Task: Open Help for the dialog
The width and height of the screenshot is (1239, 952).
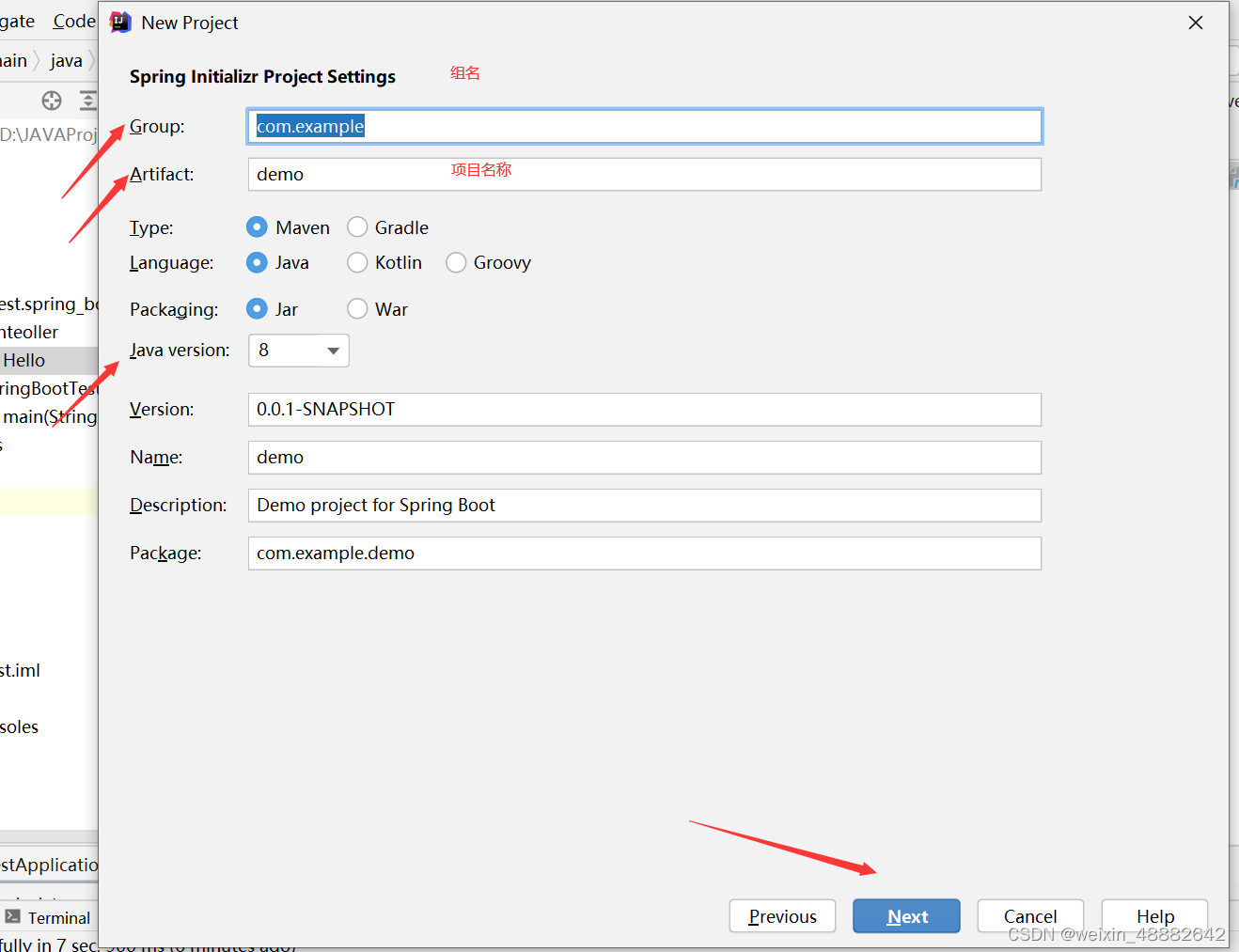Action: [1154, 916]
